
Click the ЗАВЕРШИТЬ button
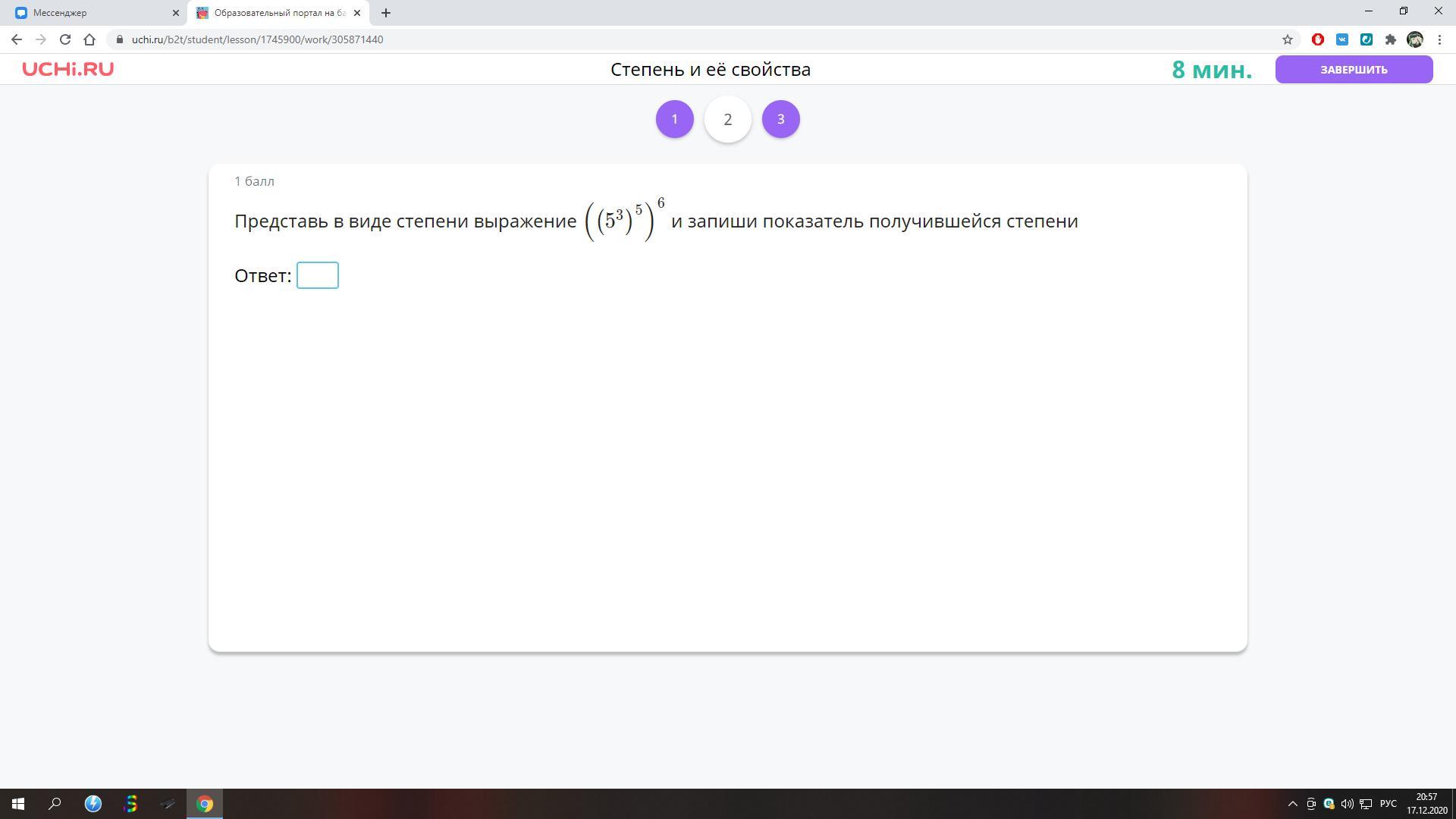pos(1354,69)
